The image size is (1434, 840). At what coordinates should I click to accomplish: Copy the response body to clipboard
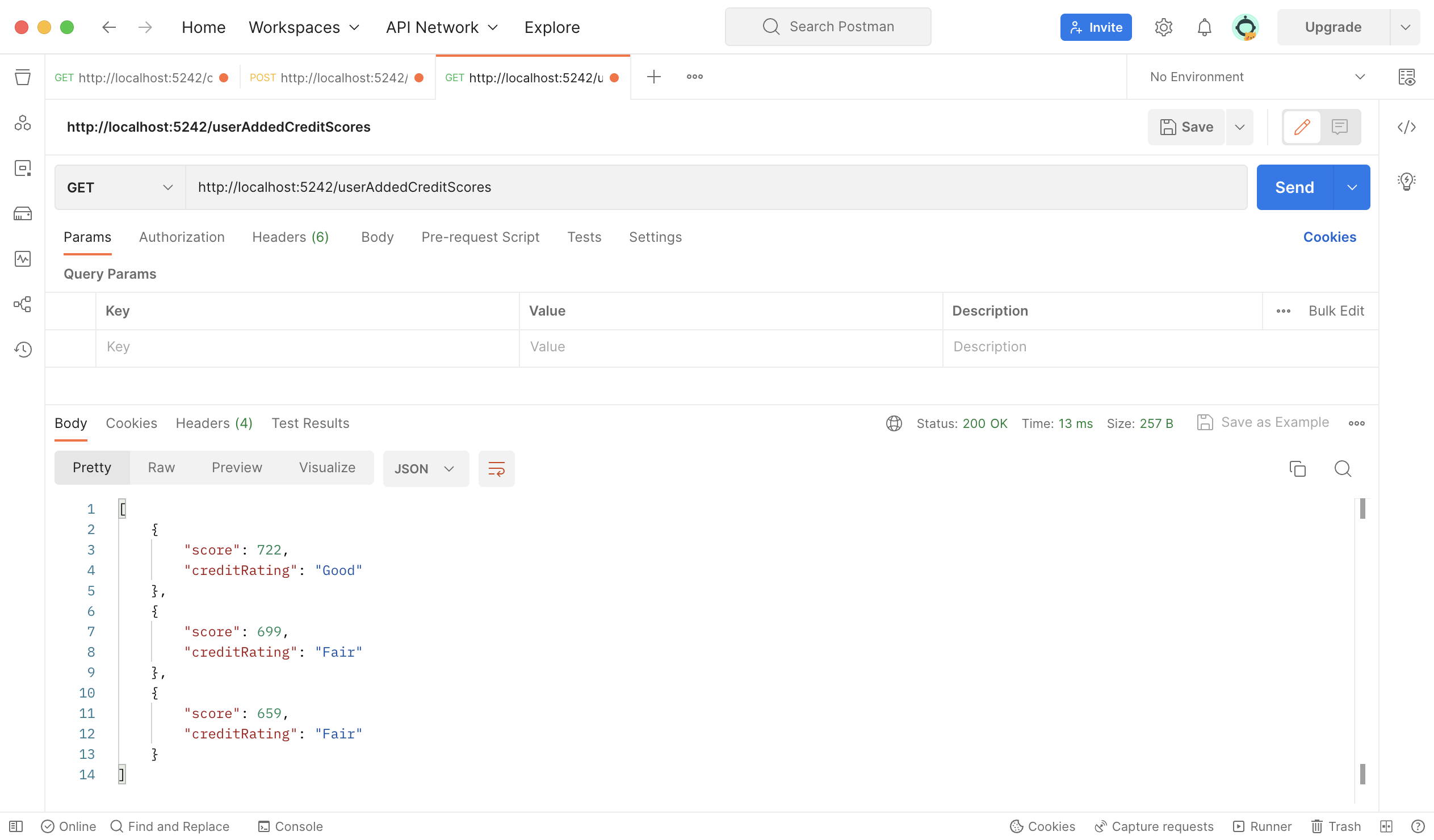click(1298, 468)
